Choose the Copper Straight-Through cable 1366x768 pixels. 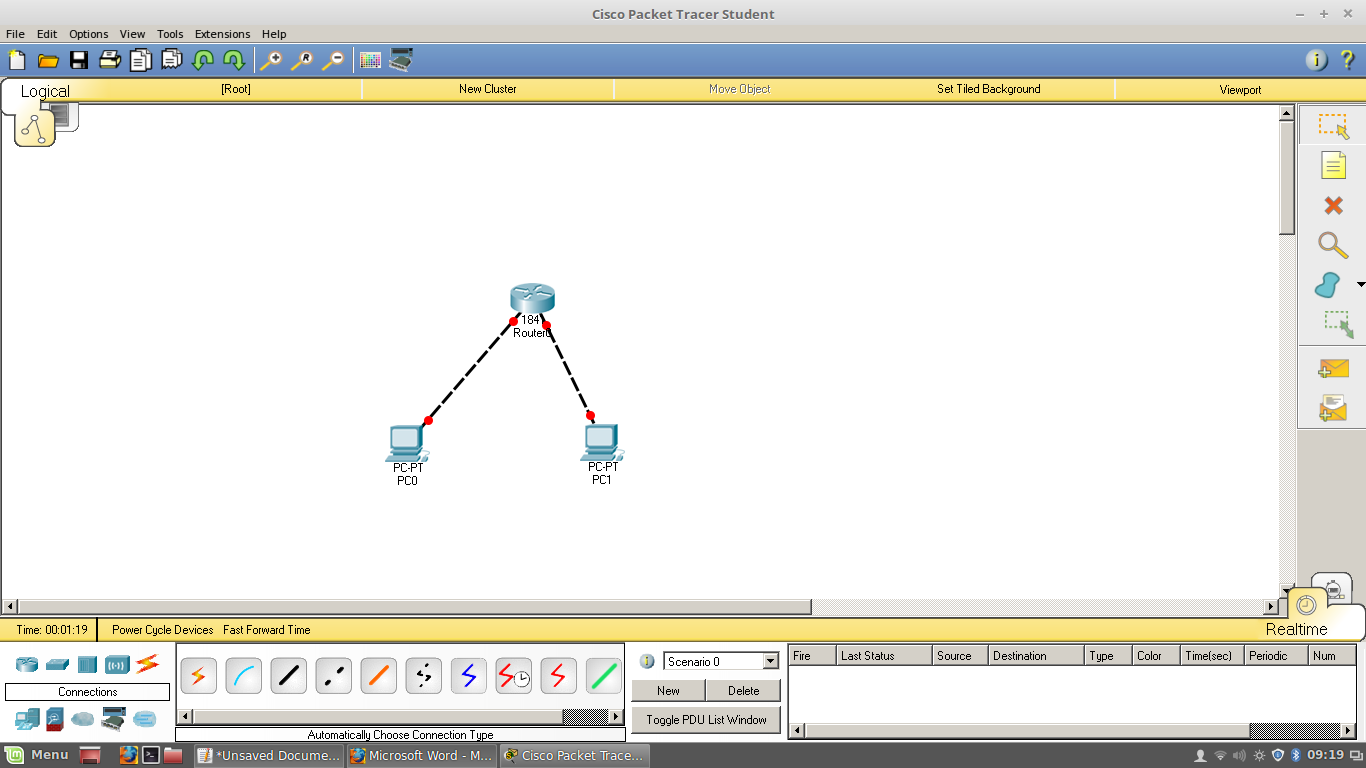click(288, 676)
